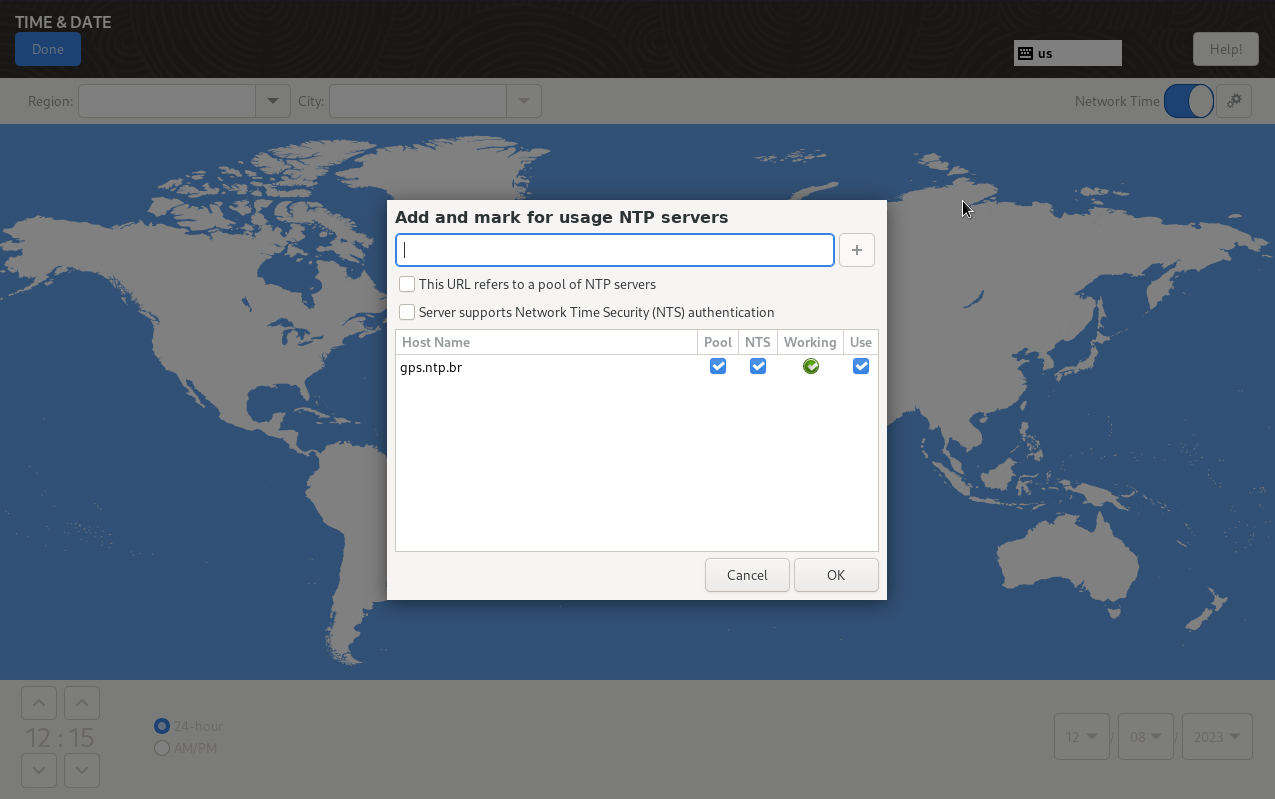
Task: Increase hours with the up arrow
Action: click(39, 703)
